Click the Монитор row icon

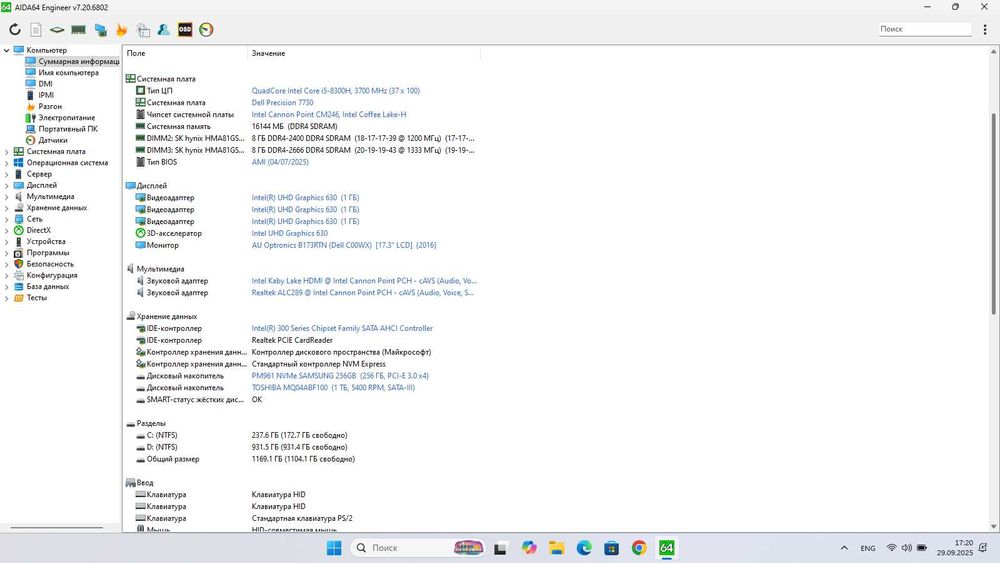click(x=140, y=245)
